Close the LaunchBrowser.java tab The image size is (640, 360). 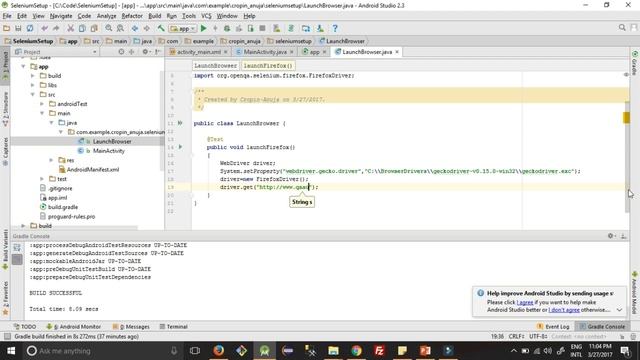[x=397, y=52]
